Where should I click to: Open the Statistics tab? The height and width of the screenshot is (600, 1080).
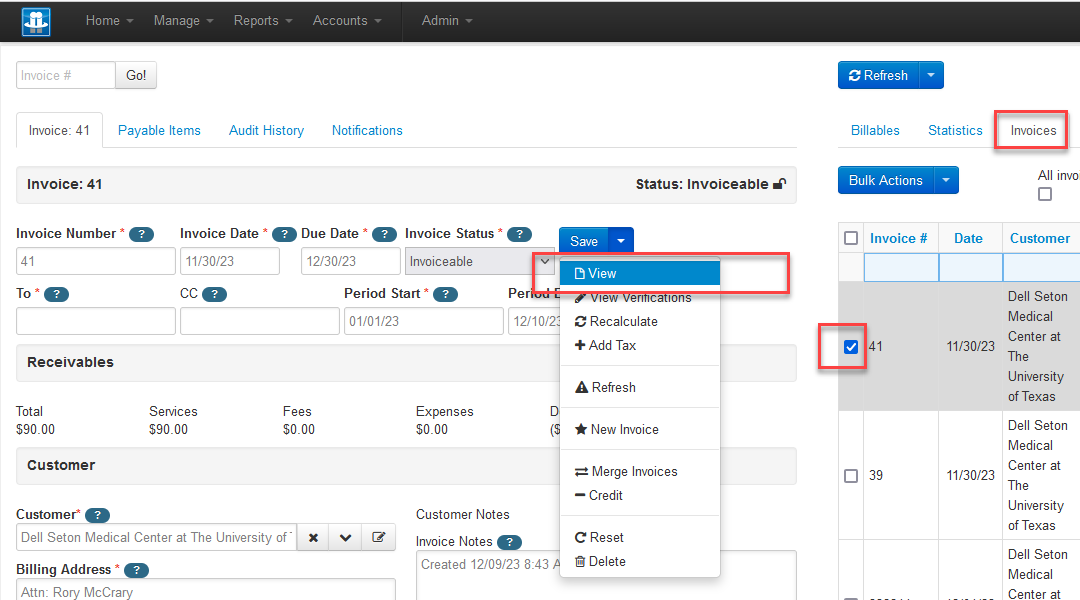(x=955, y=130)
